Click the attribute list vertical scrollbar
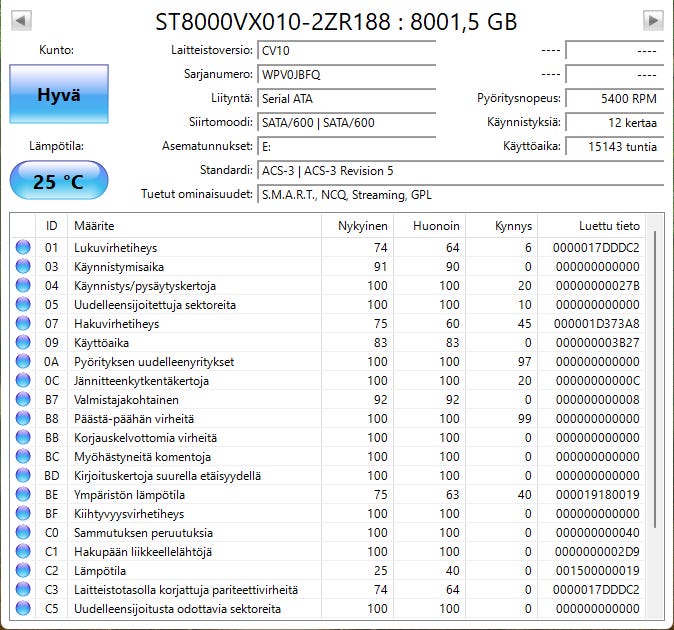The height and width of the screenshot is (630, 674). click(655, 379)
